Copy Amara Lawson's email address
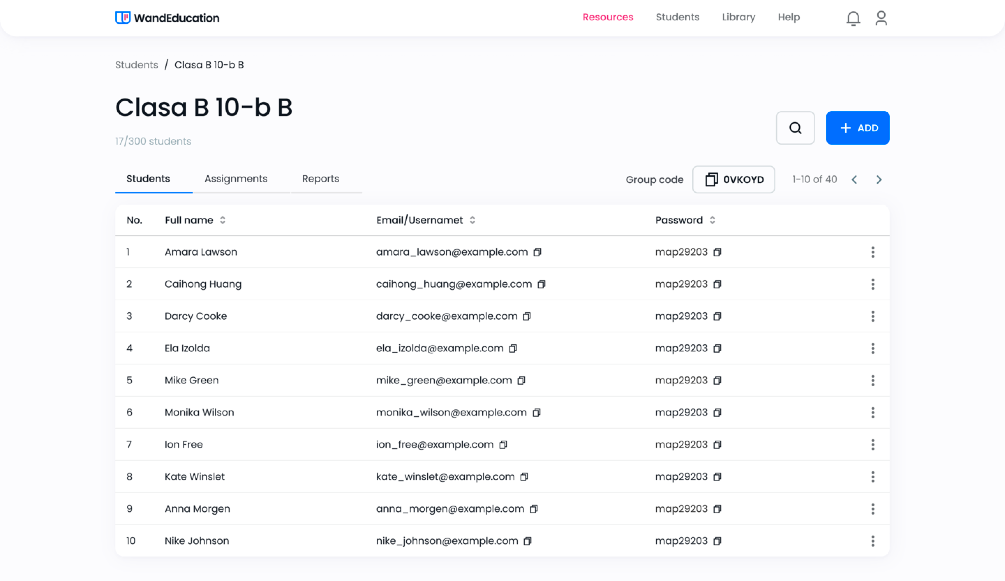1005x581 pixels. click(x=538, y=252)
